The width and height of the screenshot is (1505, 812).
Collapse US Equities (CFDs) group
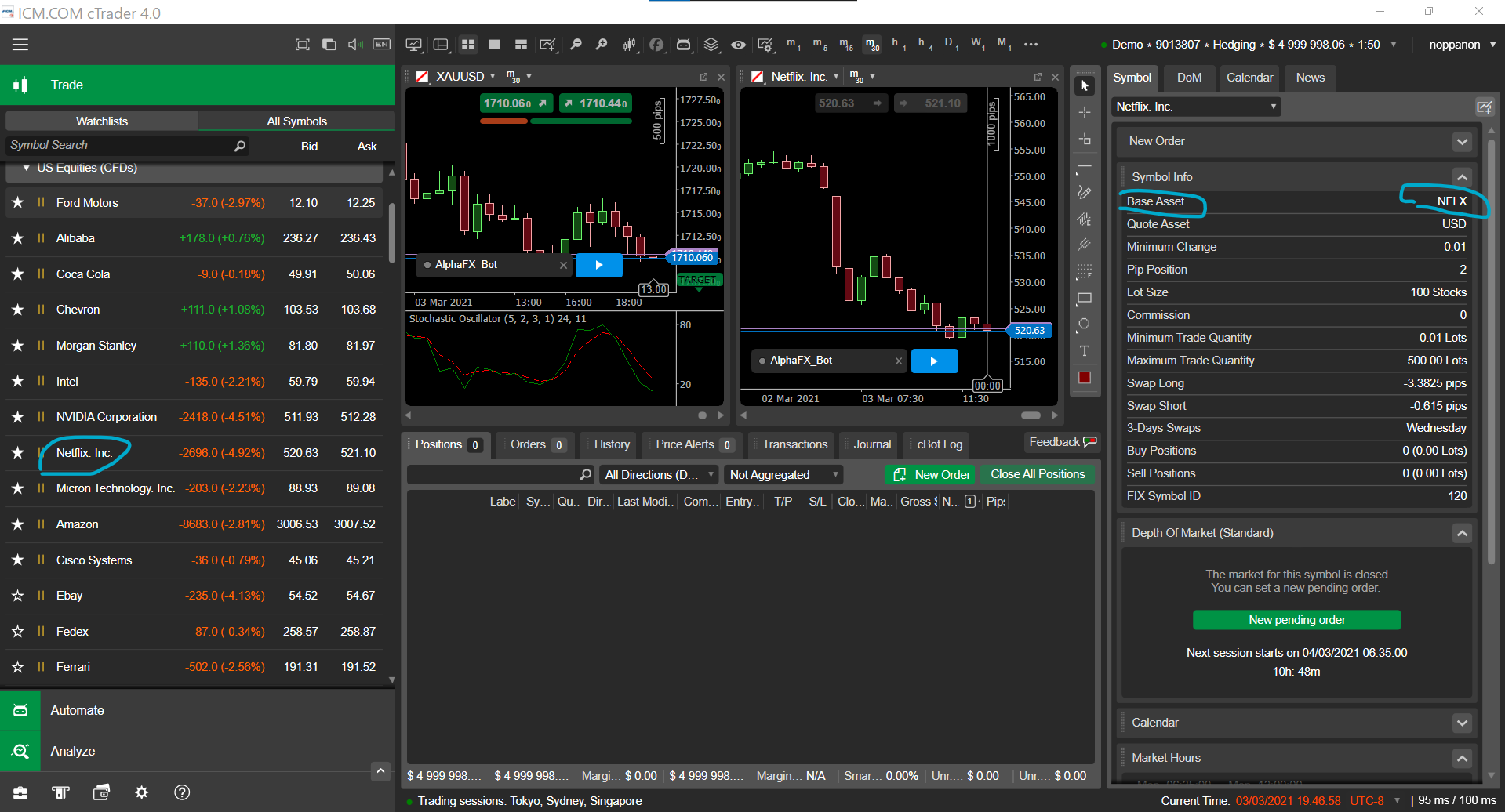[x=27, y=168]
